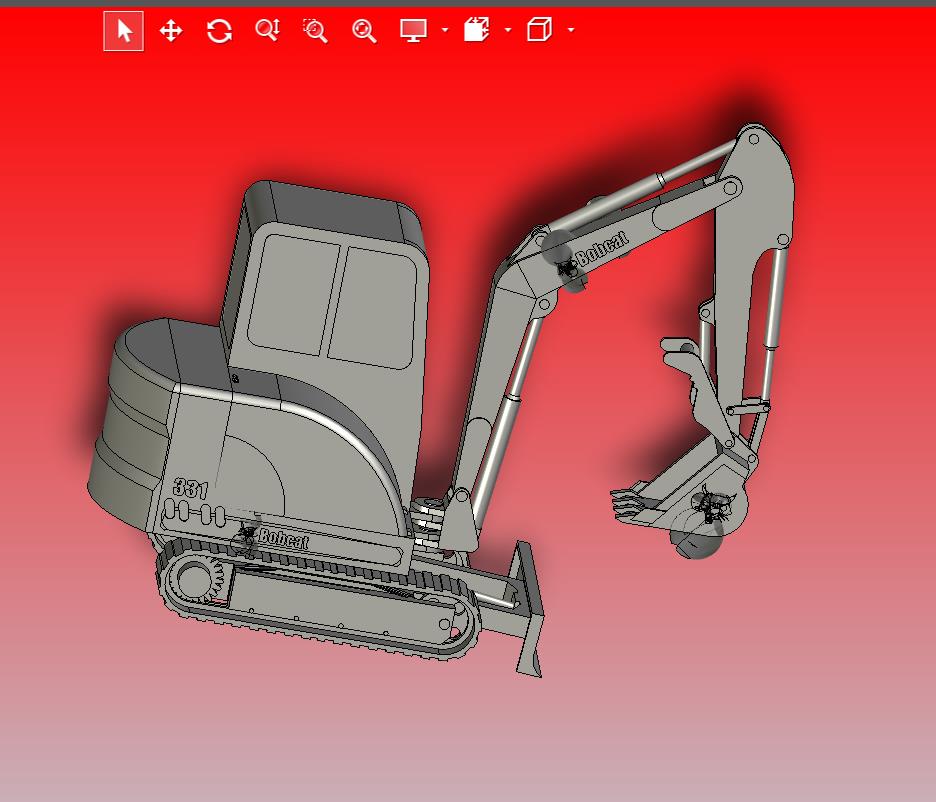Click the display monitor style icon
The image size is (936, 802).
click(413, 30)
